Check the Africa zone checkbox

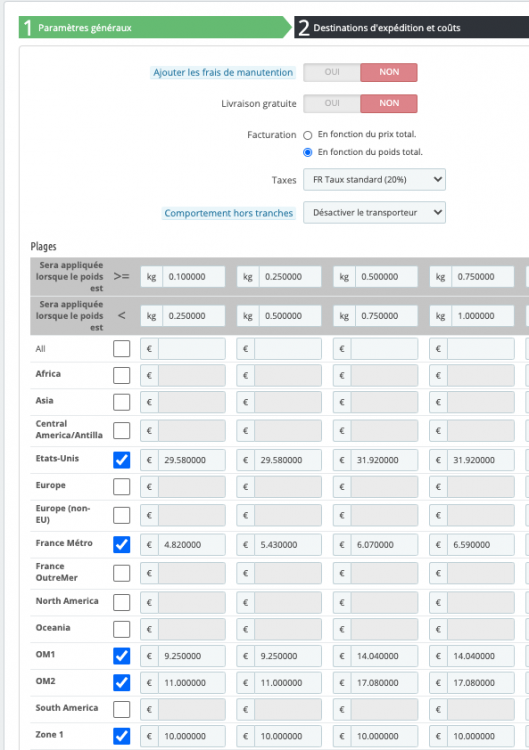click(x=121, y=375)
